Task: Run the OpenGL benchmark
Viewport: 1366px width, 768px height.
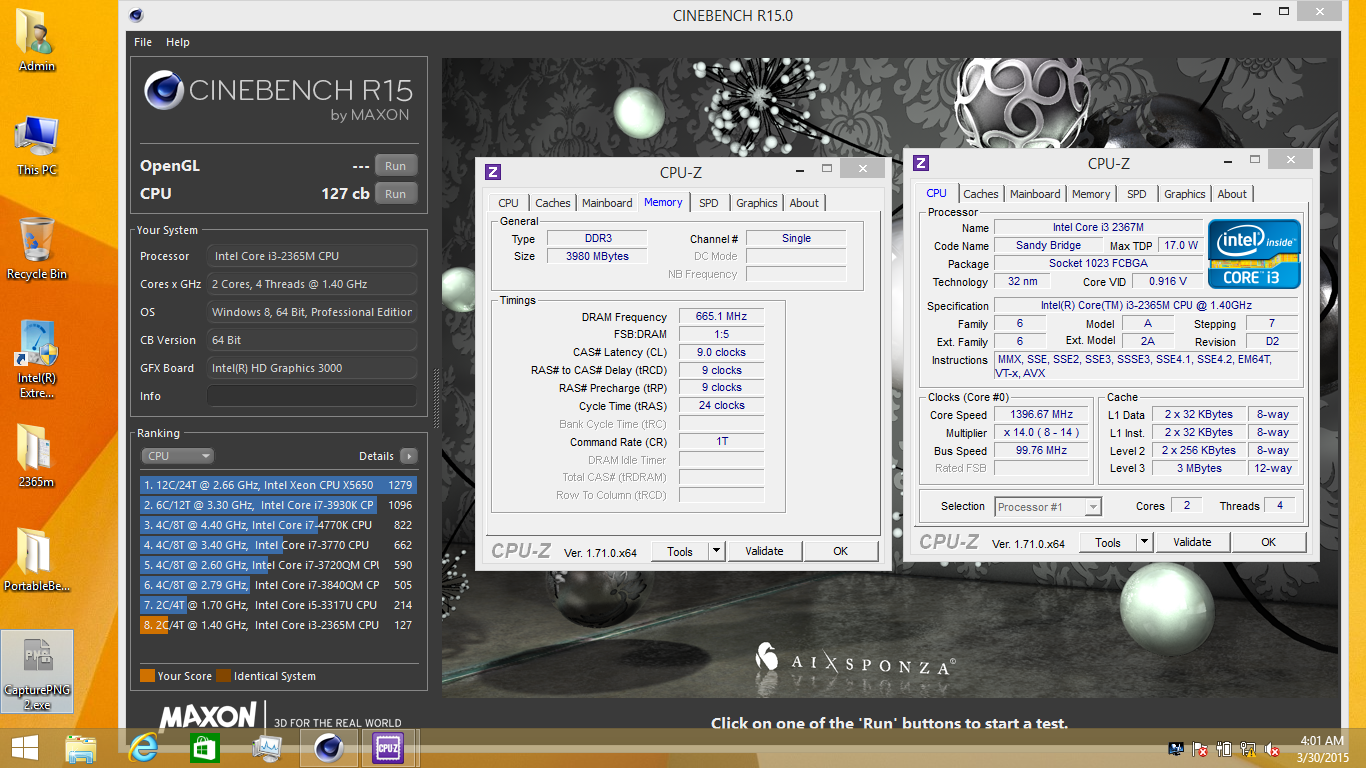Action: tap(396, 166)
